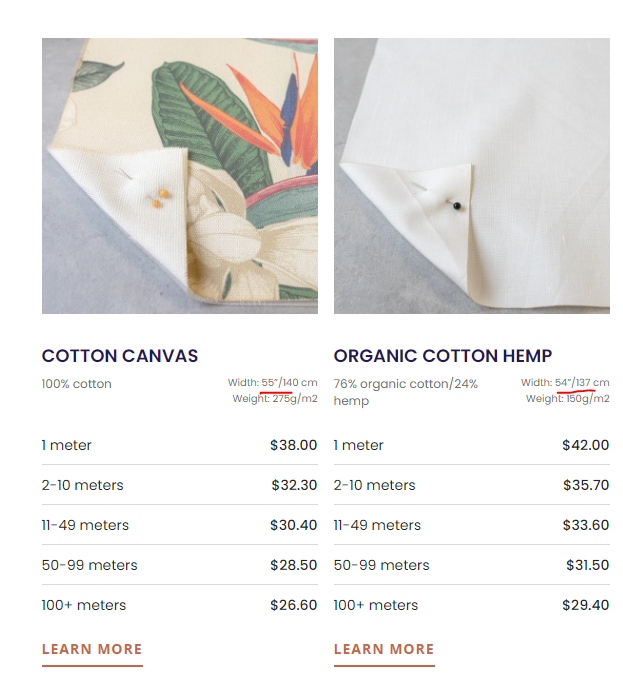Select the 2-10 meters row for Cotton Canvas
The image size is (623, 690).
[x=180, y=485]
